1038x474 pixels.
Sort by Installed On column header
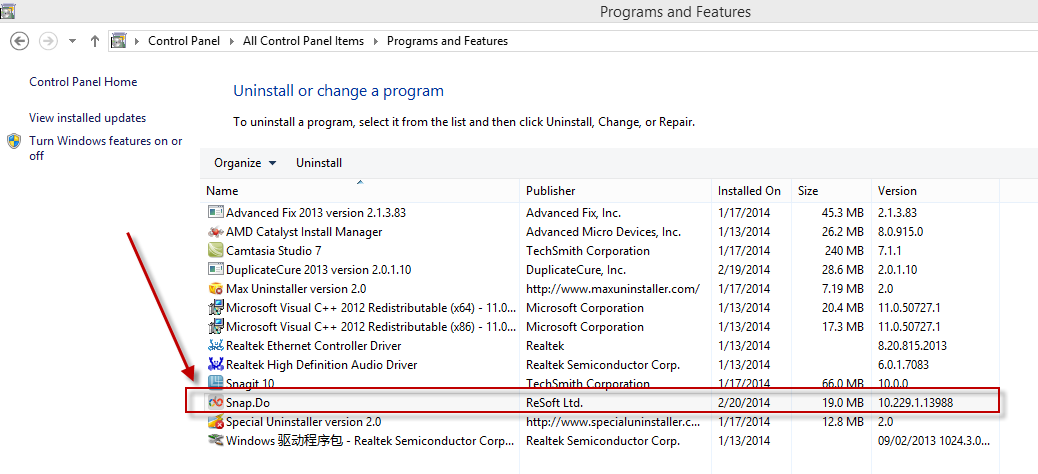[751, 191]
